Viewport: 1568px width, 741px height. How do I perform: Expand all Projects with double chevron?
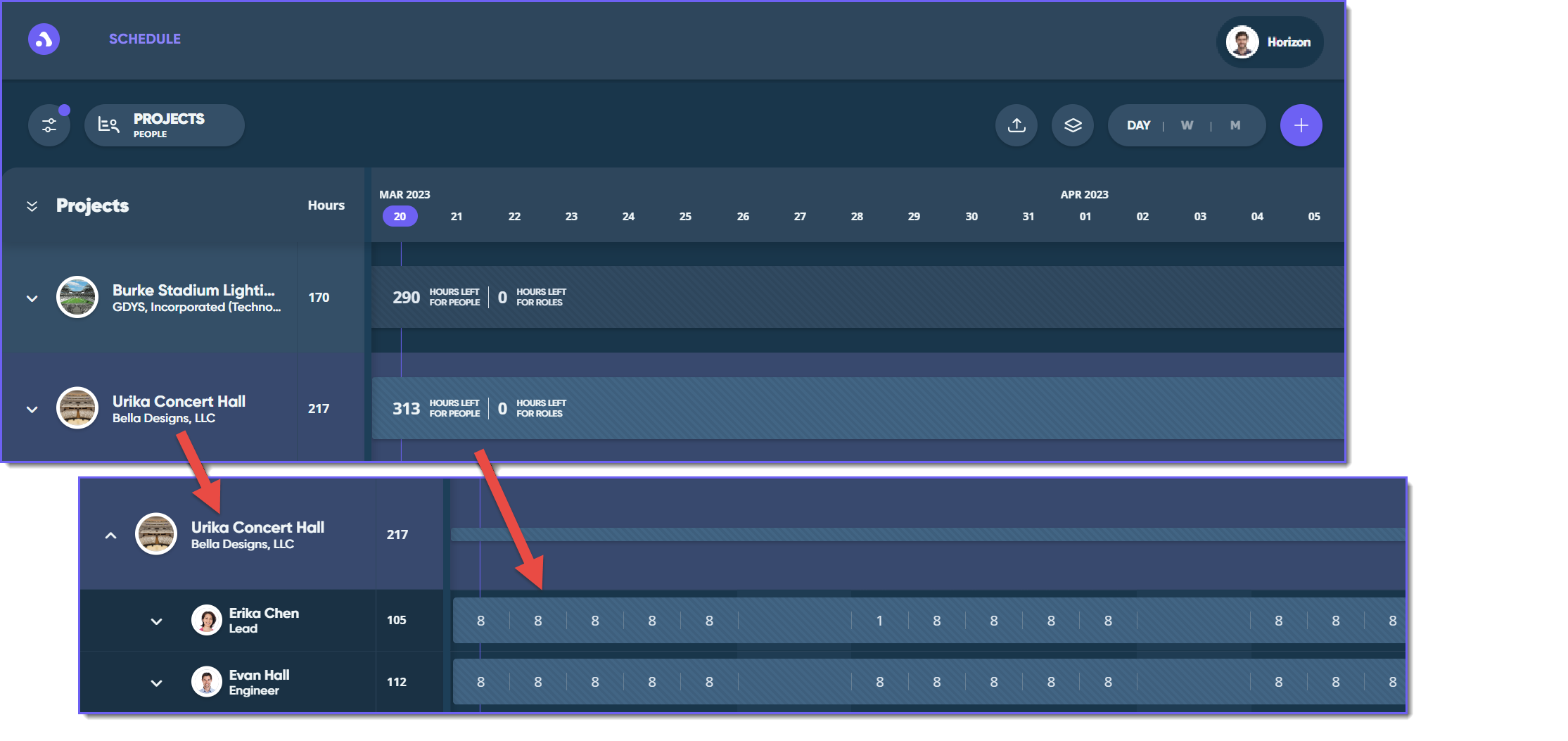(x=32, y=206)
